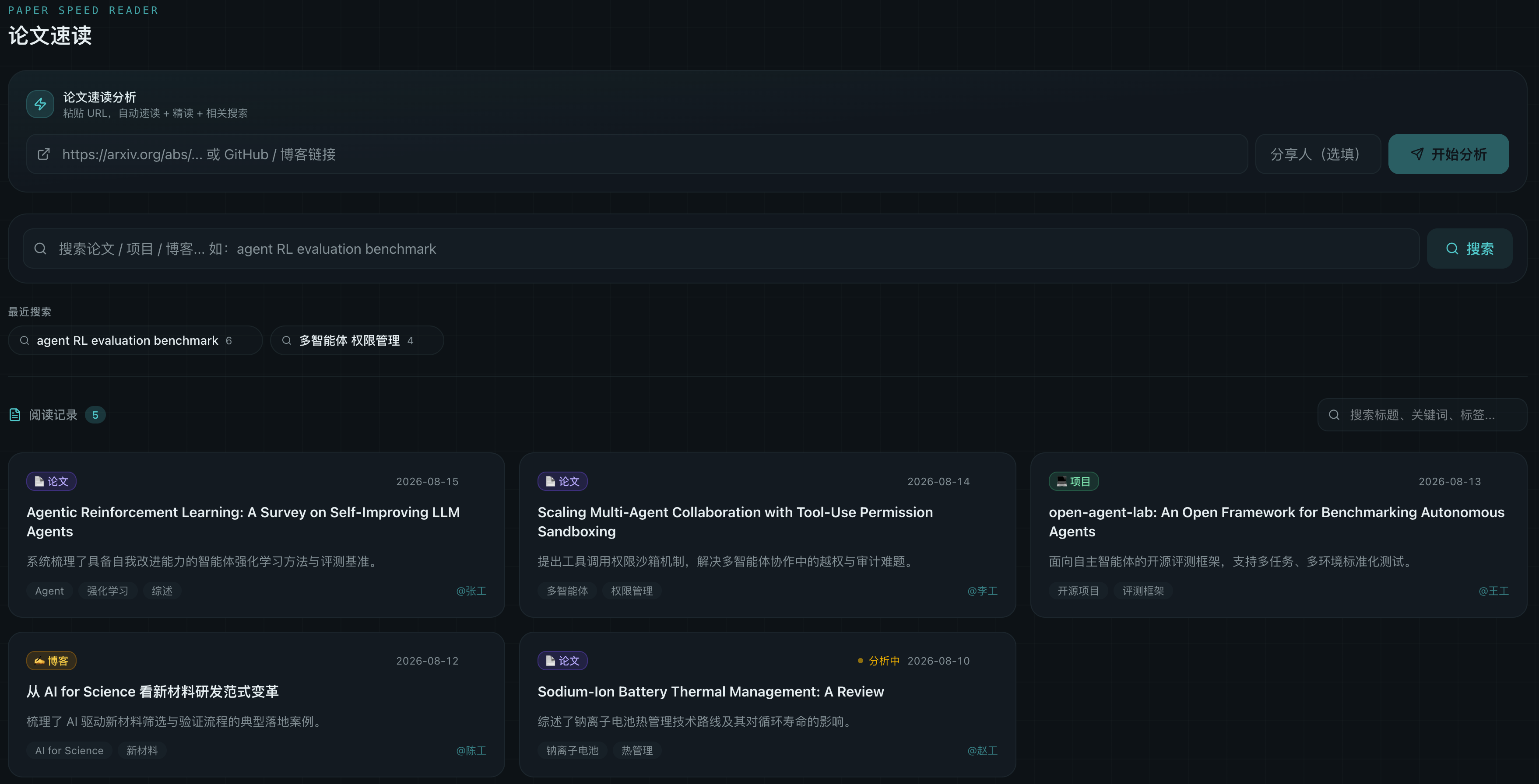Click the magnifier icon in the records filter box
This screenshot has width=1539, height=784.
[x=1334, y=415]
